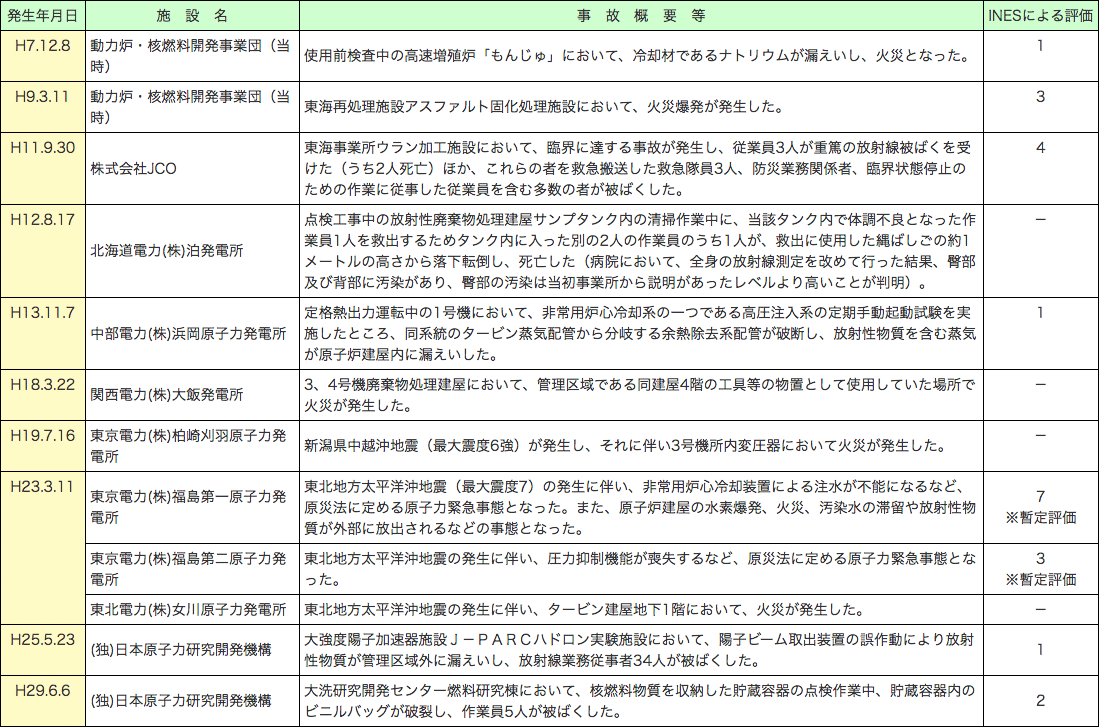Click the 水素爆発 Fukushima Daiichi description
Image resolution: width=1099 pixels, height=727 pixels.
click(640, 507)
